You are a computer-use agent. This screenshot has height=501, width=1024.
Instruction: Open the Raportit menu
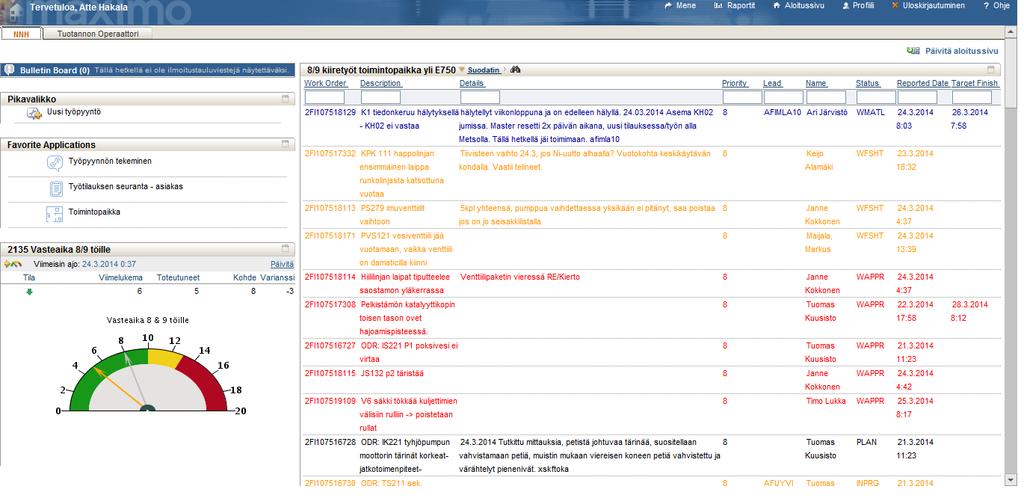[x=735, y=5]
